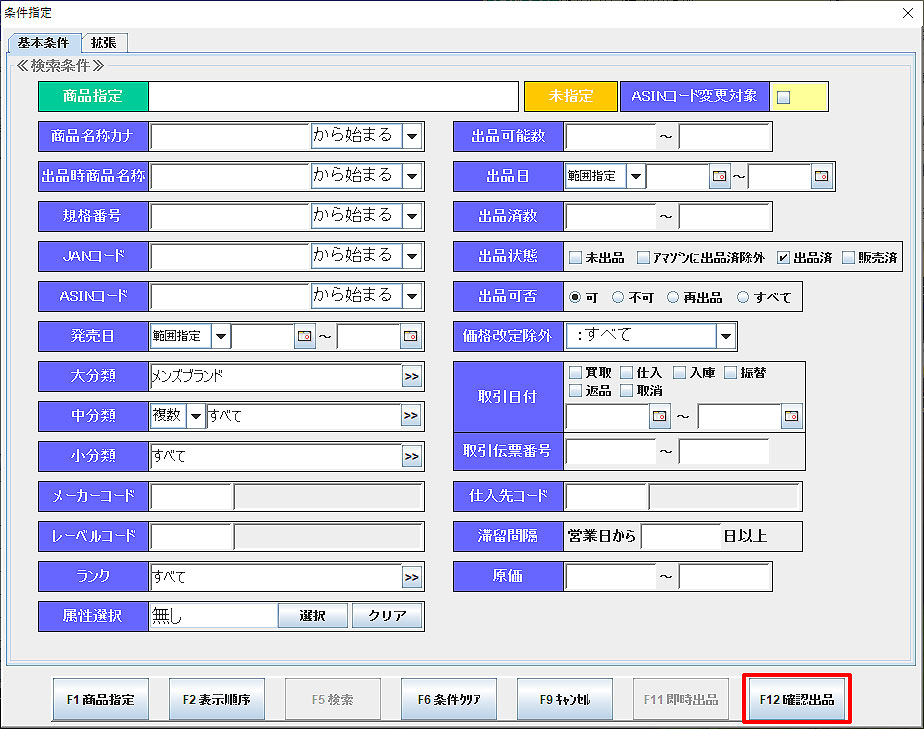
Task: Open 大分類 selection arrow button
Action: point(411,377)
